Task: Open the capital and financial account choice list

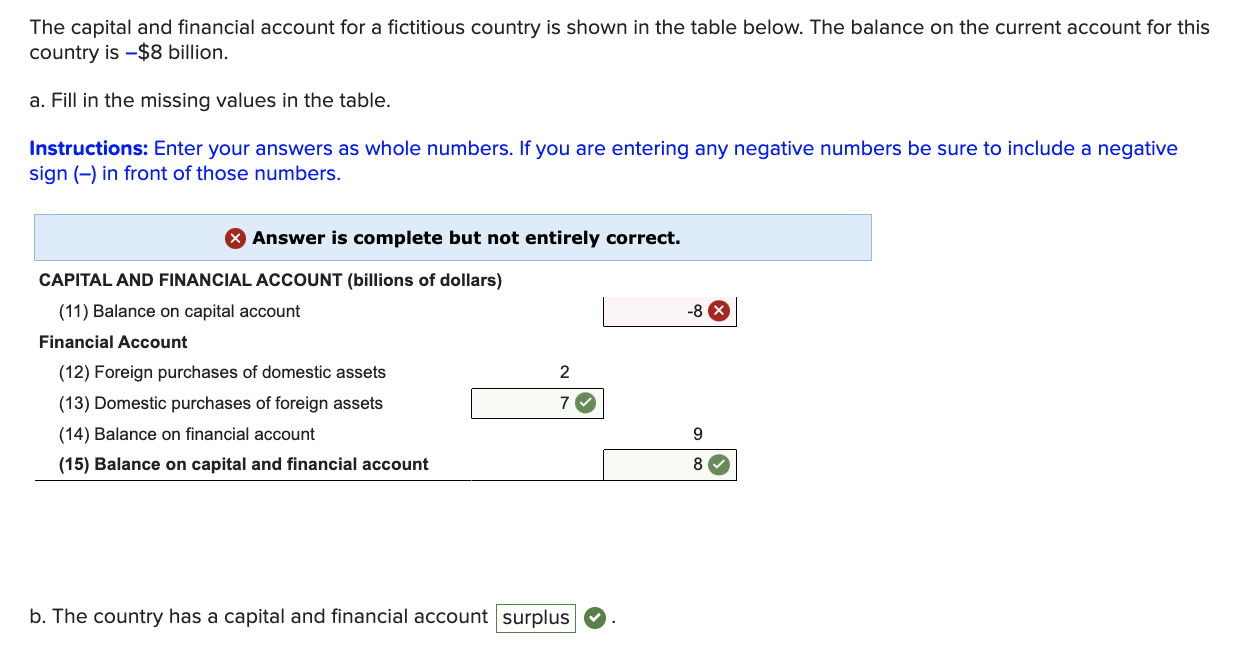Action: coord(535,617)
